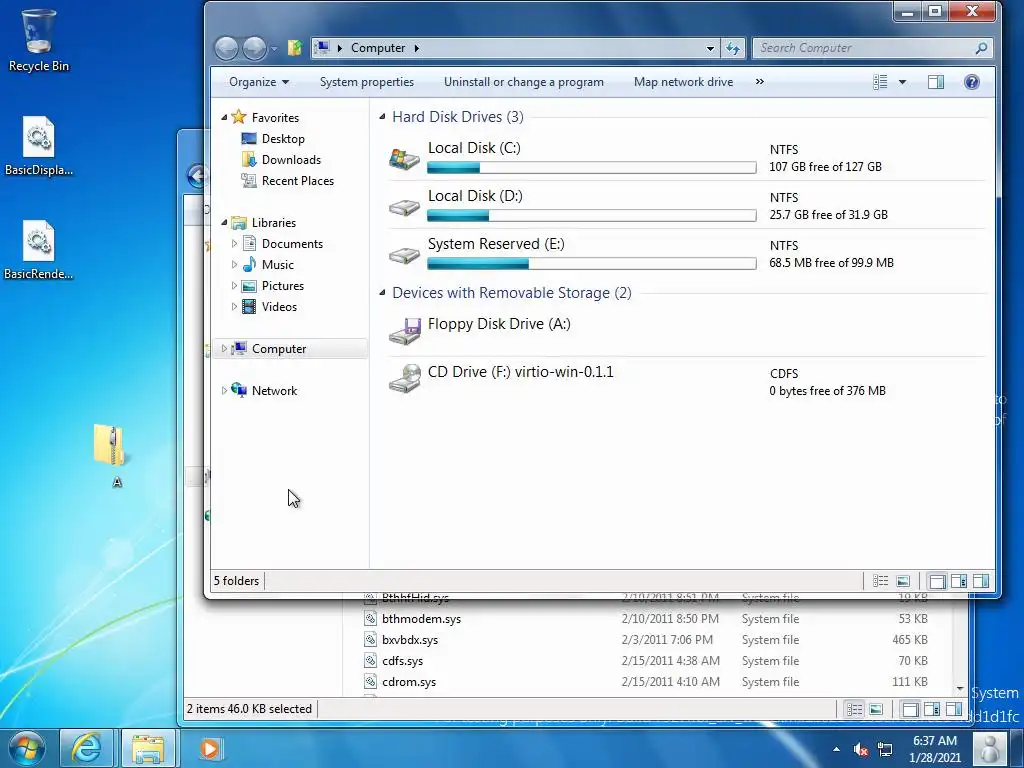The height and width of the screenshot is (768, 1024).
Task: Expand the Computer tree node
Action: (224, 349)
